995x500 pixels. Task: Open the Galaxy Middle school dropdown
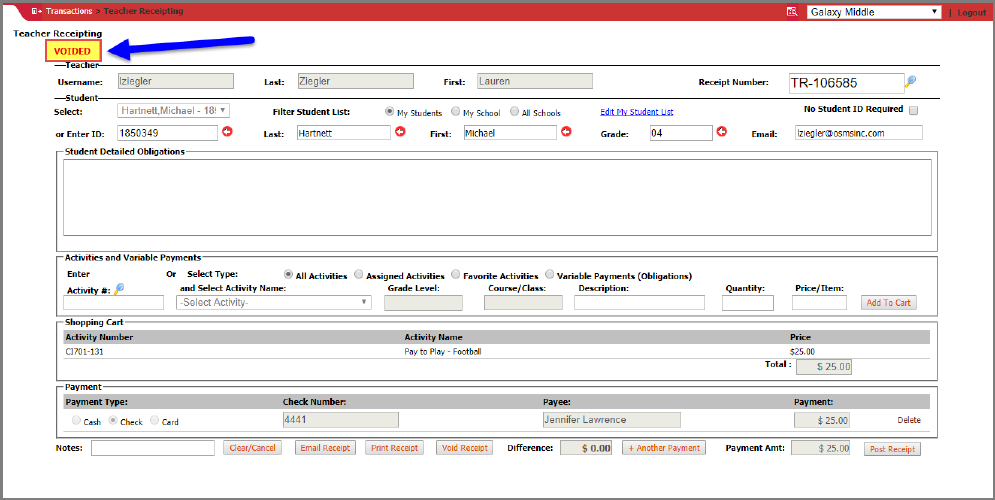tap(874, 11)
